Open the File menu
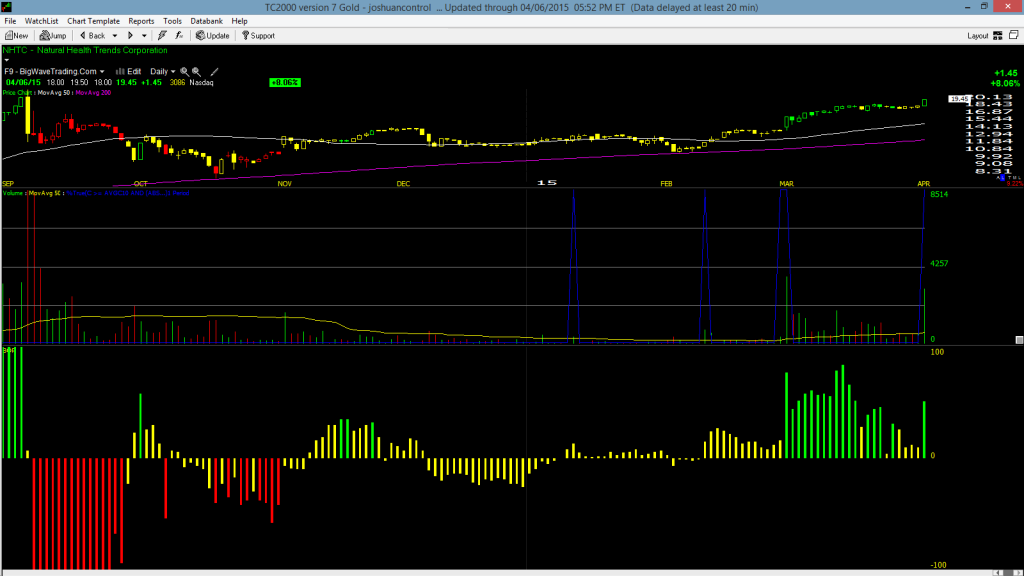This screenshot has width=1024, height=576. pos(10,21)
